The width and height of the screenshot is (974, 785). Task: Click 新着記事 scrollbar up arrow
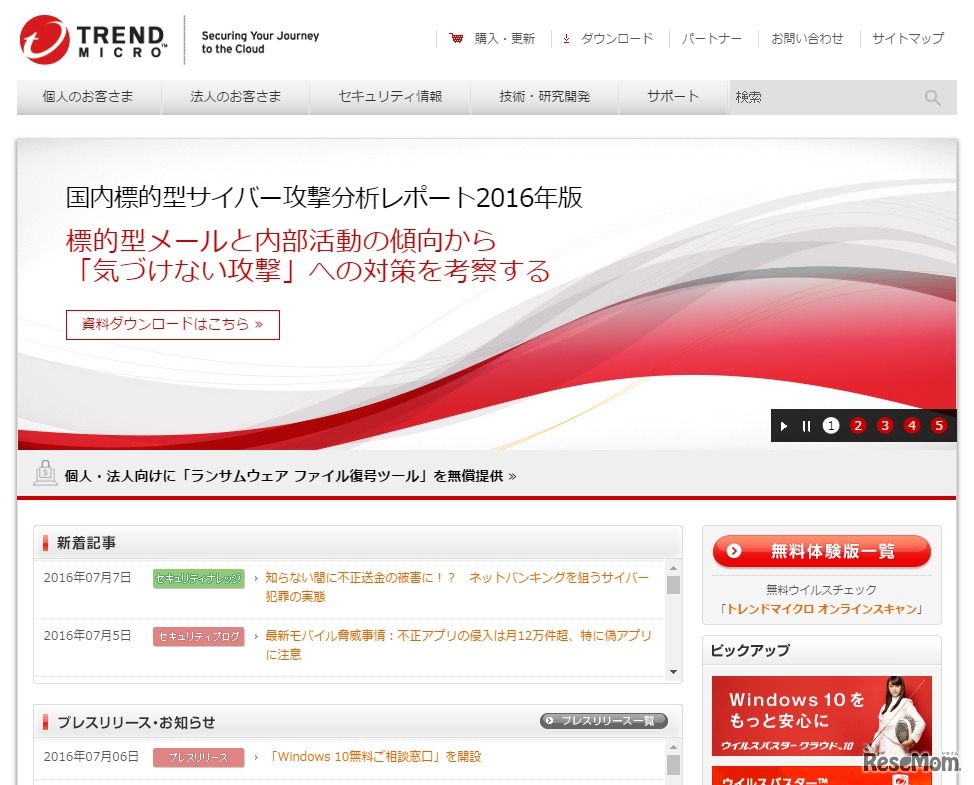click(x=673, y=569)
